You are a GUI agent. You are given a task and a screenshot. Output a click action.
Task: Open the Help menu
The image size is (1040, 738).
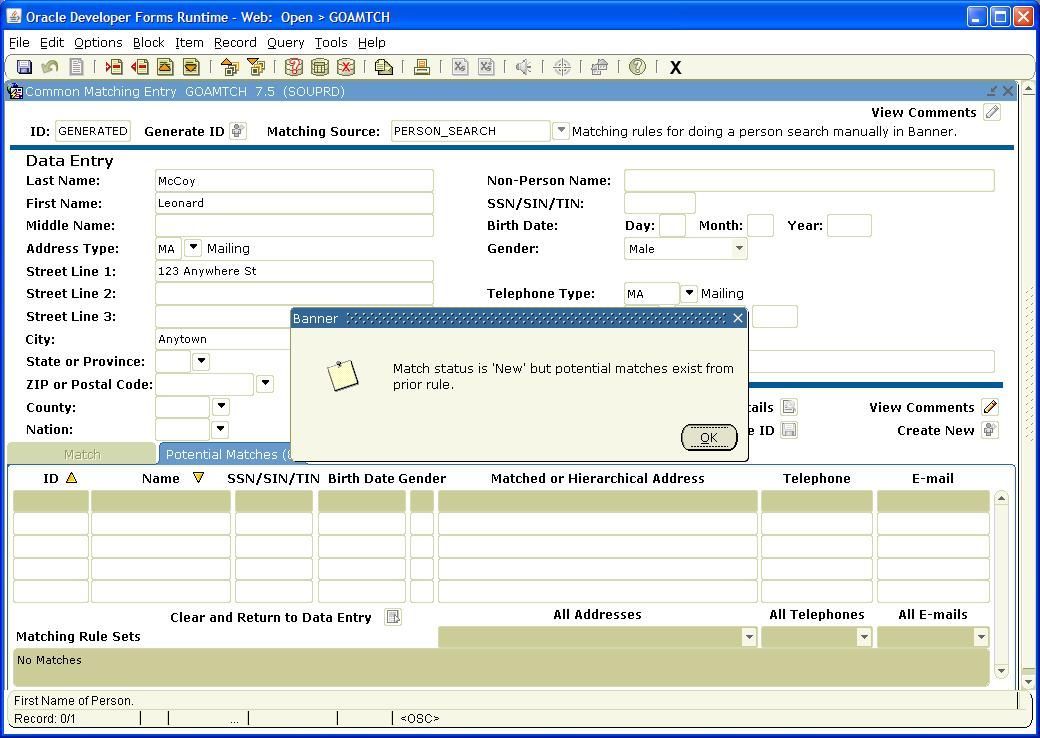[371, 42]
